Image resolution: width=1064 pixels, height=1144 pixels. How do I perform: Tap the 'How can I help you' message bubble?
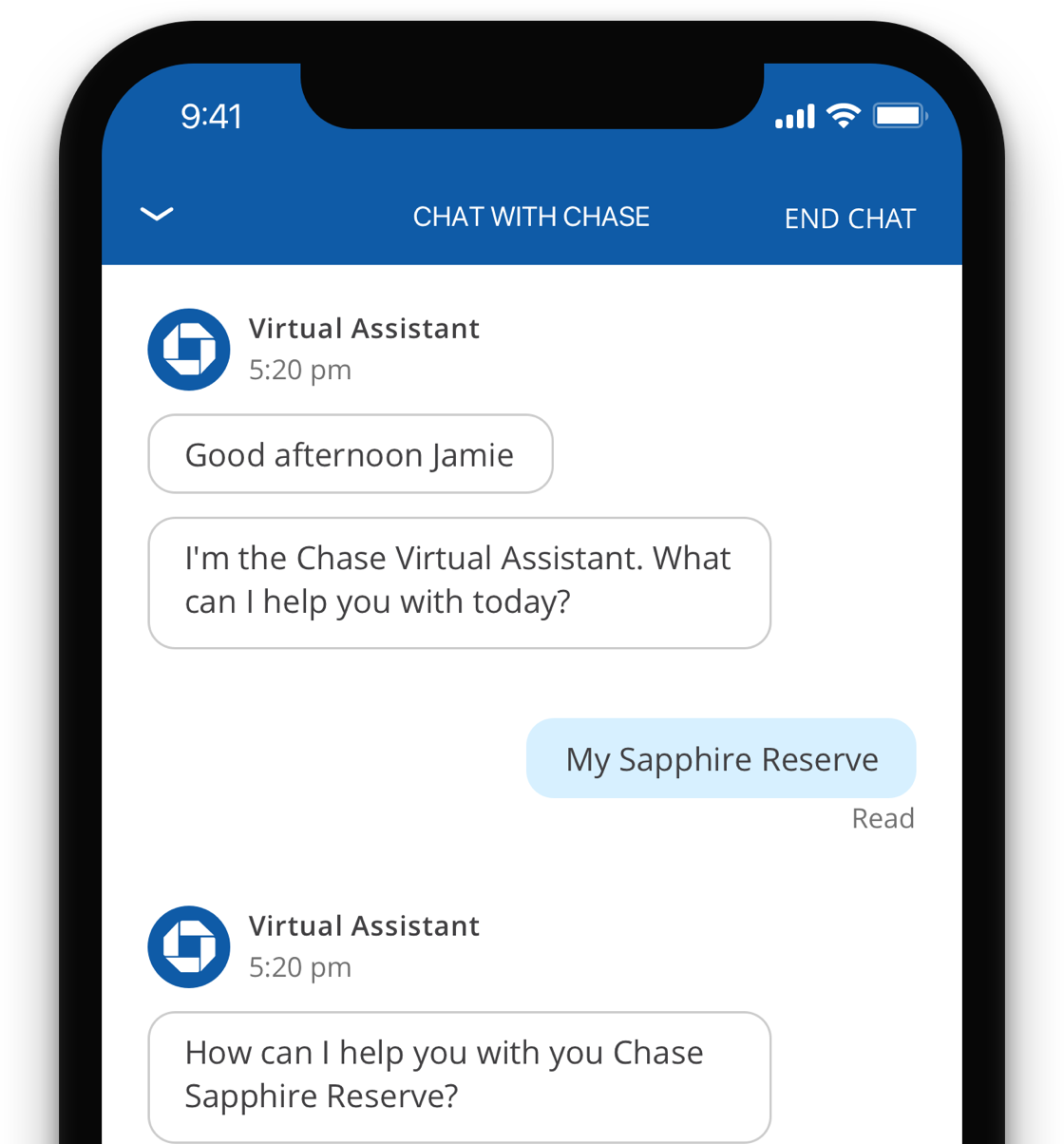[460, 1077]
